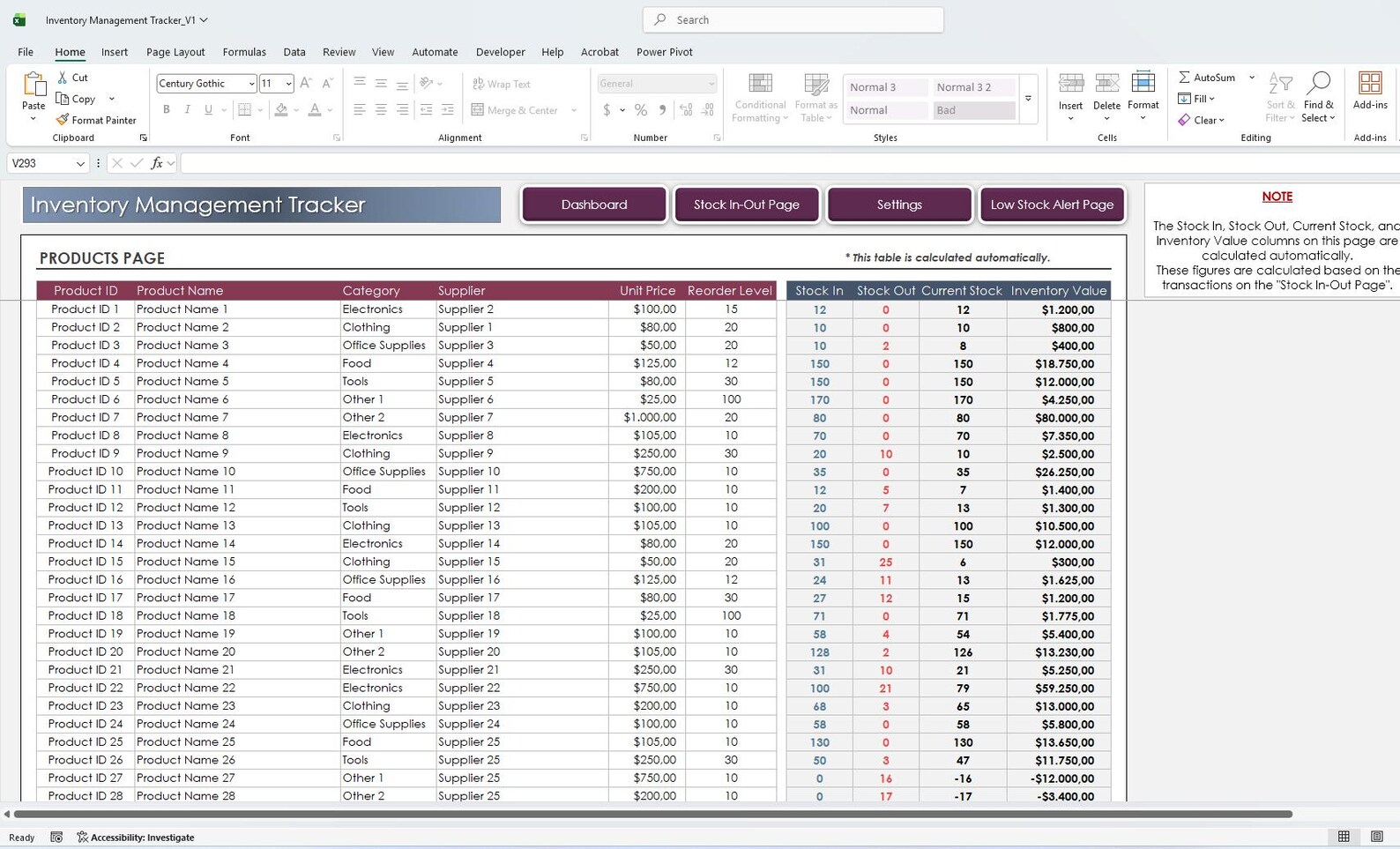Open the Fill color dropdown arrow
1400x849 pixels.
[x=295, y=110]
